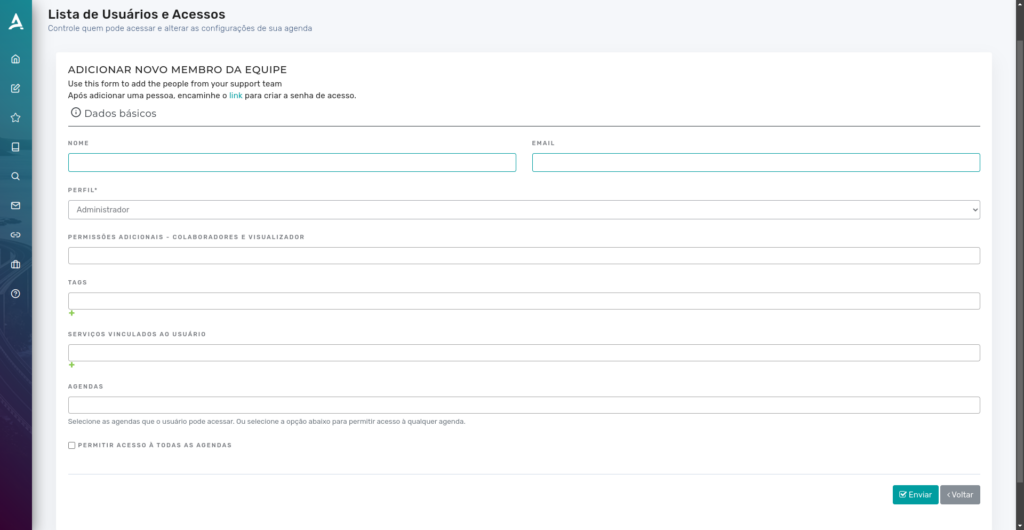Open the Home icon in the sidebar
1024x530 pixels.
16,59
